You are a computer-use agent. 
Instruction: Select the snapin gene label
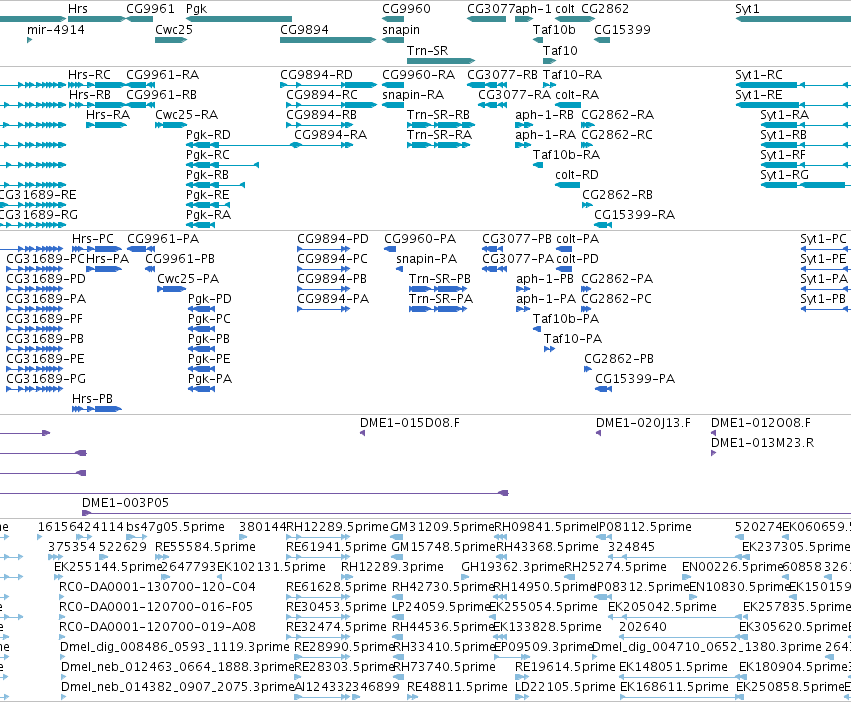401,30
